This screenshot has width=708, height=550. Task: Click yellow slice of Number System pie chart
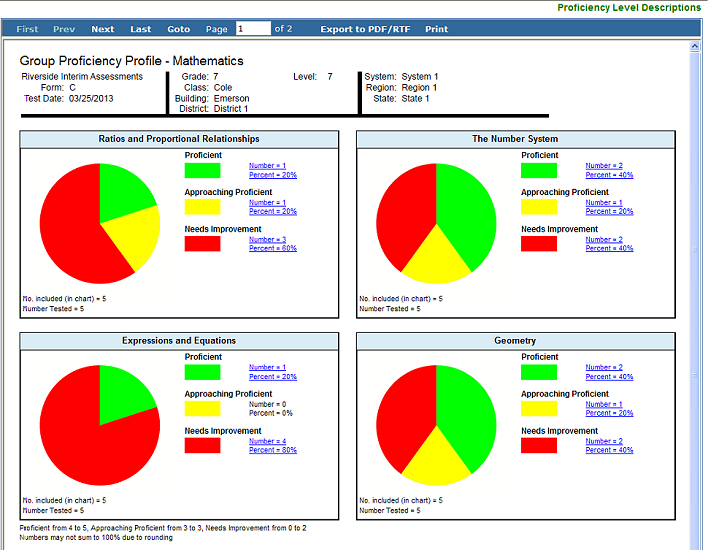(x=436, y=262)
